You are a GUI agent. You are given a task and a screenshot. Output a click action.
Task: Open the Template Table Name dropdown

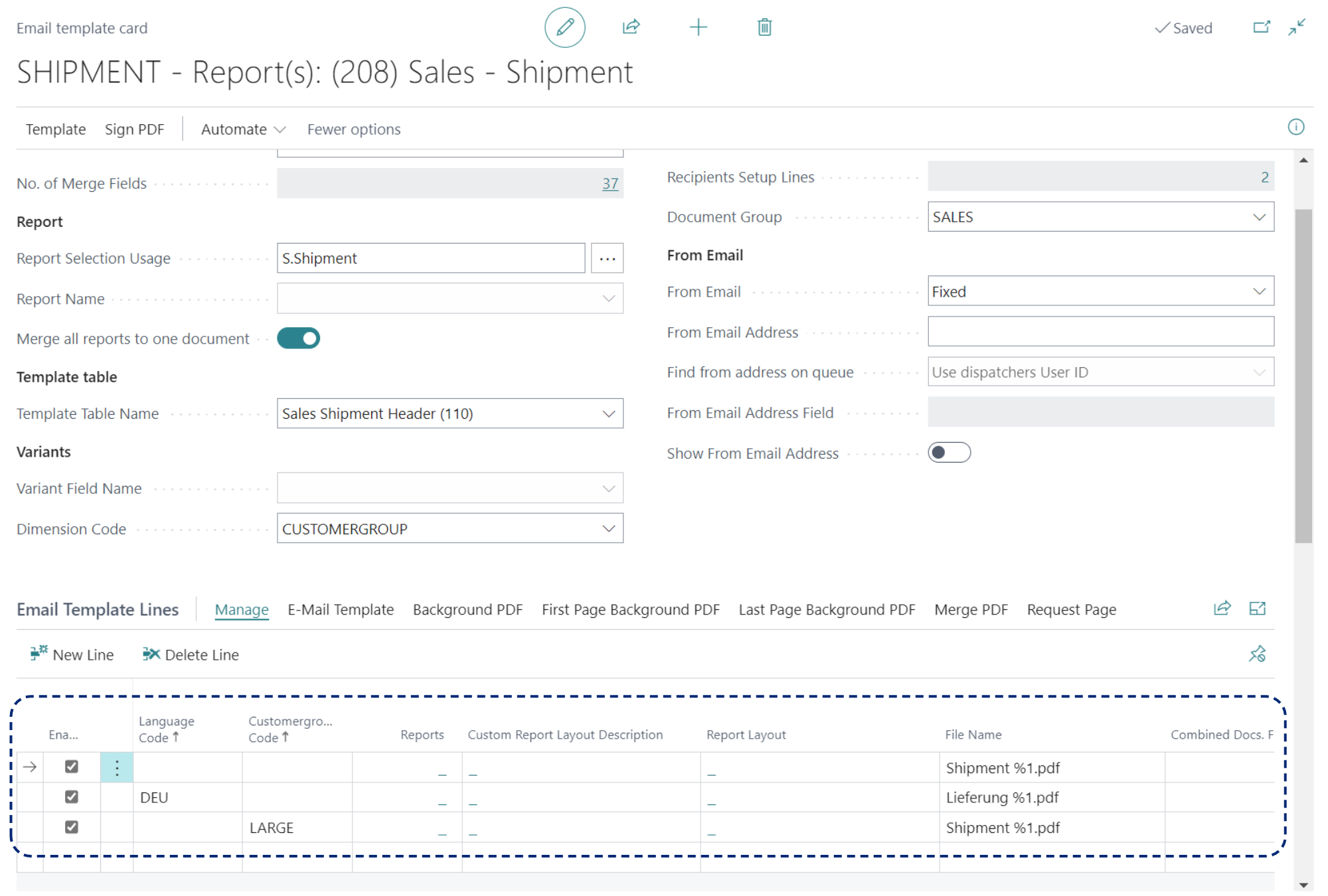coord(608,413)
